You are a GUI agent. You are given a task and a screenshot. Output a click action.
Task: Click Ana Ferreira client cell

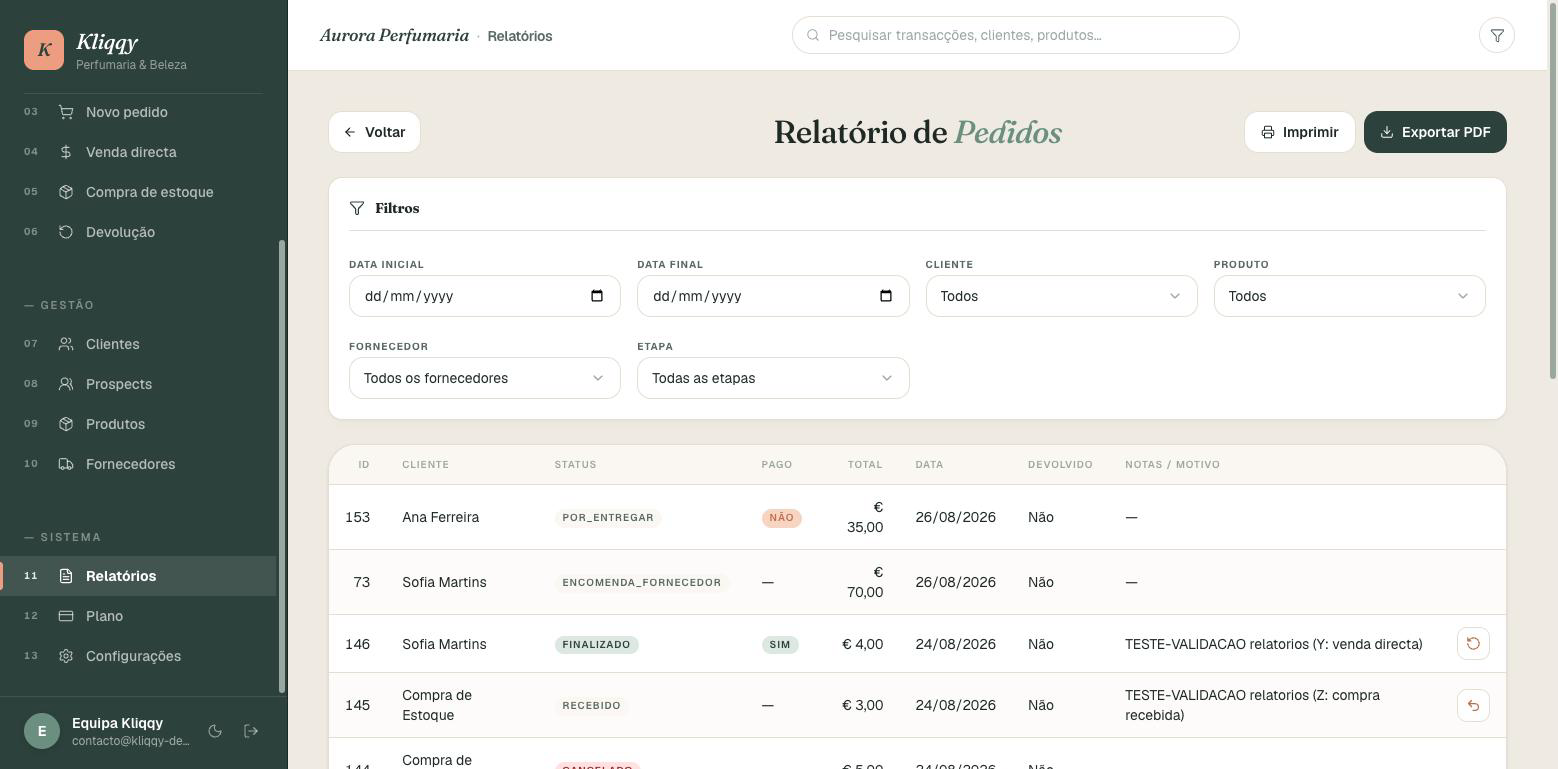tap(440, 517)
